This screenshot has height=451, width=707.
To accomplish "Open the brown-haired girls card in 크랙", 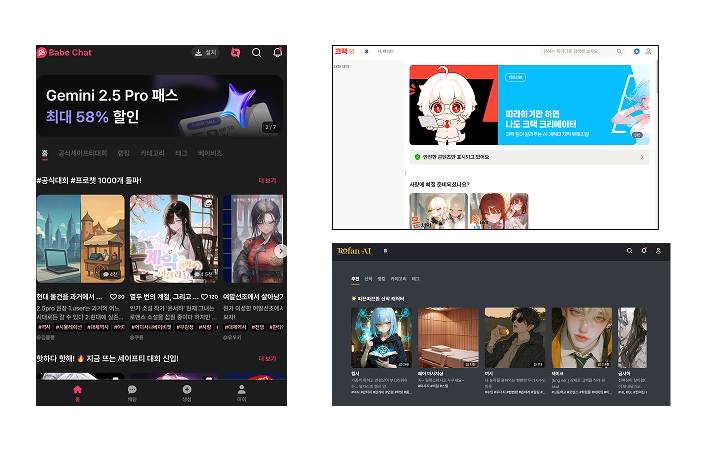I will point(499,211).
